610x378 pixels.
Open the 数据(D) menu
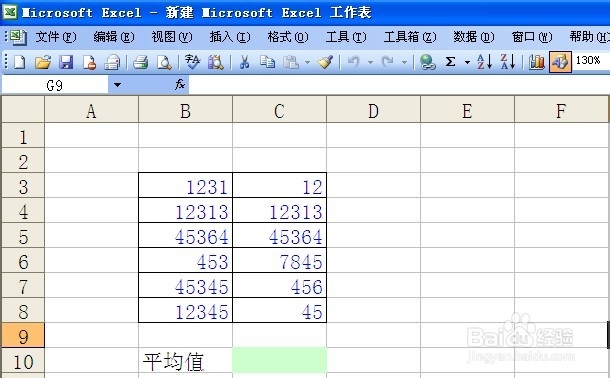(473, 37)
